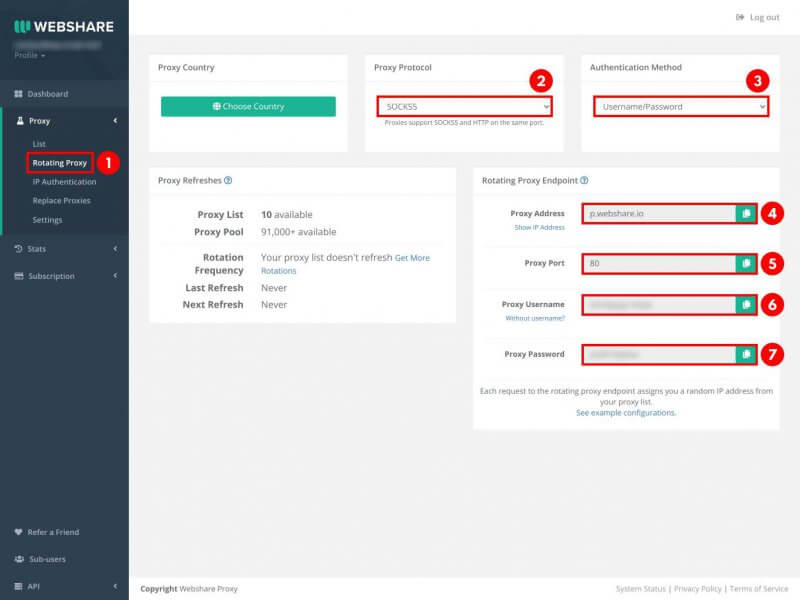The image size is (800, 600).
Task: Copy the Proxy Address value
Action: [x=746, y=213]
